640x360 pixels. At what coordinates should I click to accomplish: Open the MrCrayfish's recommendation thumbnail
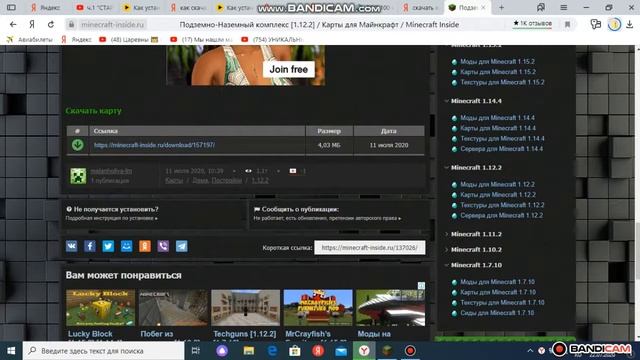pos(318,308)
